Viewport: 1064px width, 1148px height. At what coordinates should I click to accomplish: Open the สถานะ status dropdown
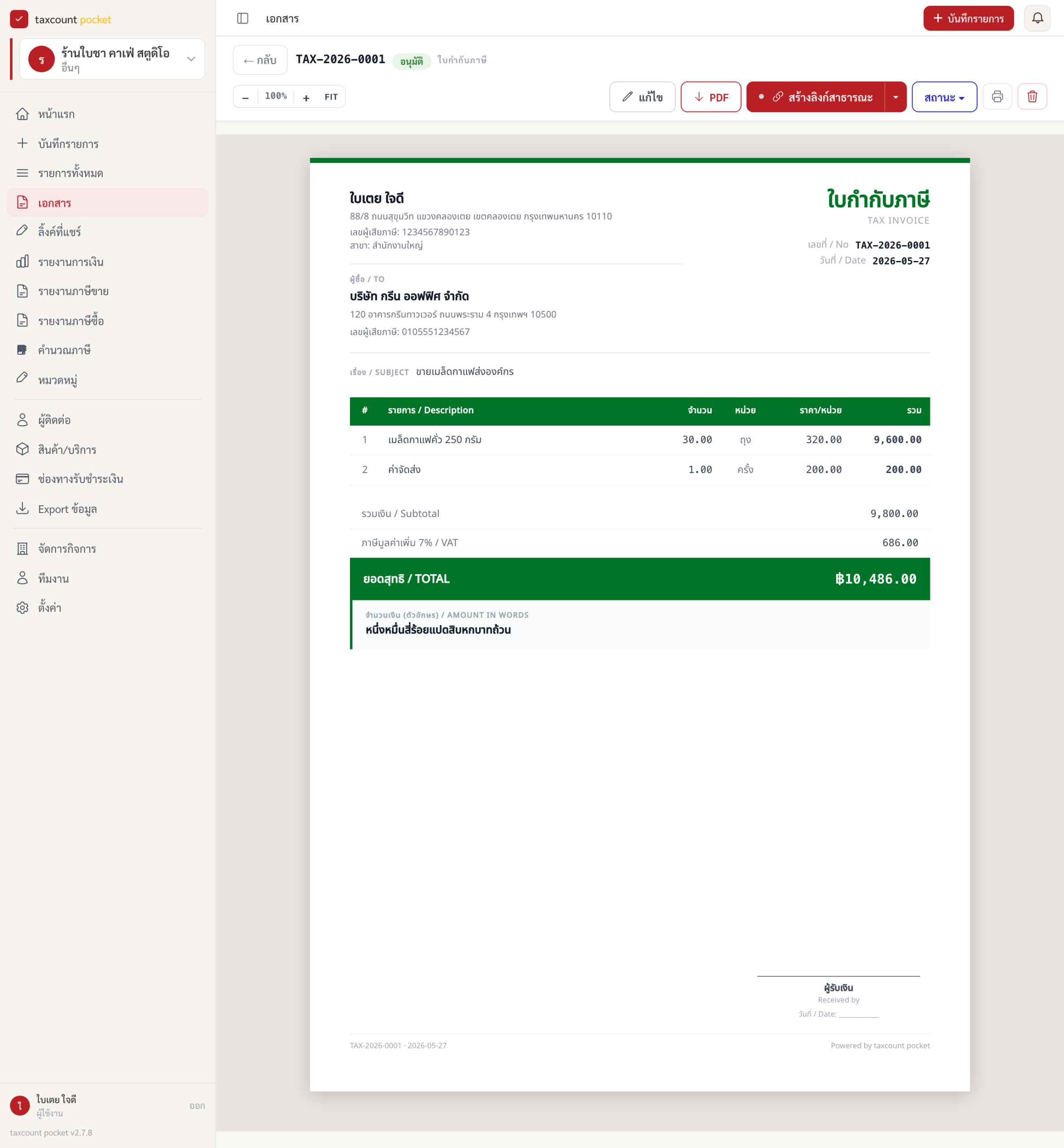click(944, 97)
